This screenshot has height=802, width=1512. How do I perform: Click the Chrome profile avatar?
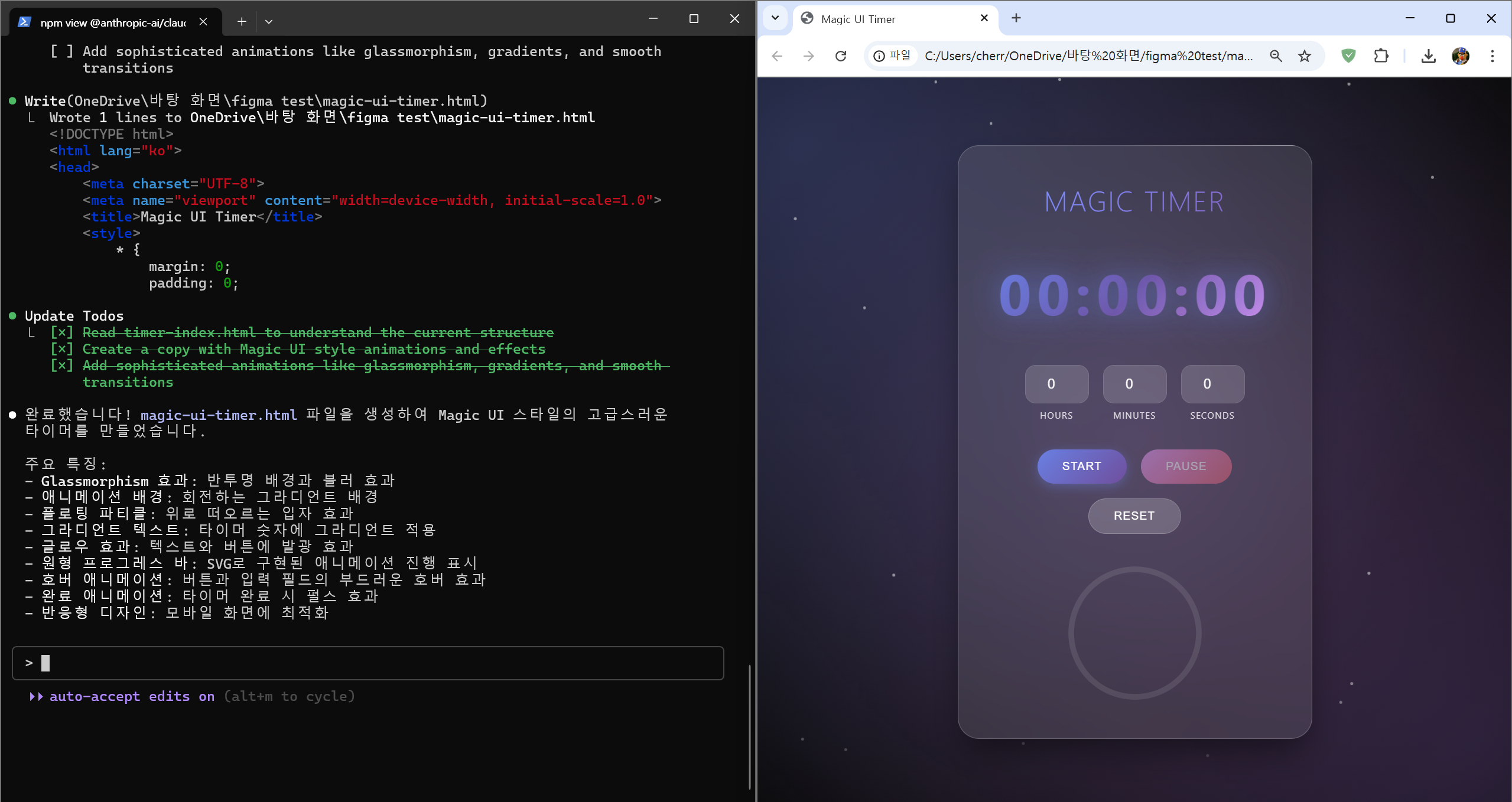pyautogui.click(x=1461, y=56)
